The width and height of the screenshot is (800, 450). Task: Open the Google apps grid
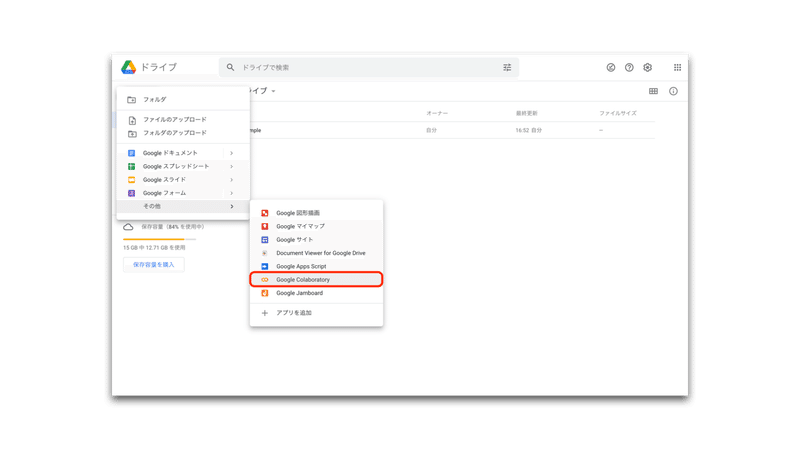(678, 67)
